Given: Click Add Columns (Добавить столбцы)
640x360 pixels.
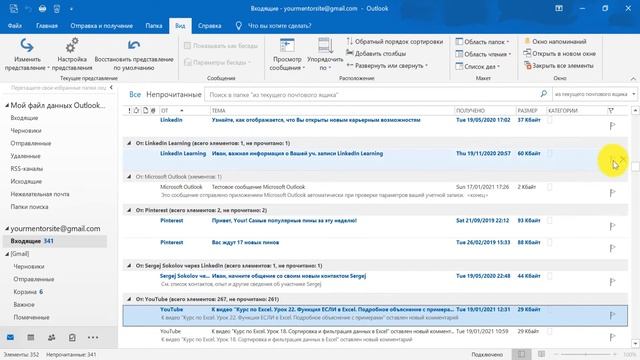Looking at the screenshot, I should pyautogui.click(x=376, y=53).
